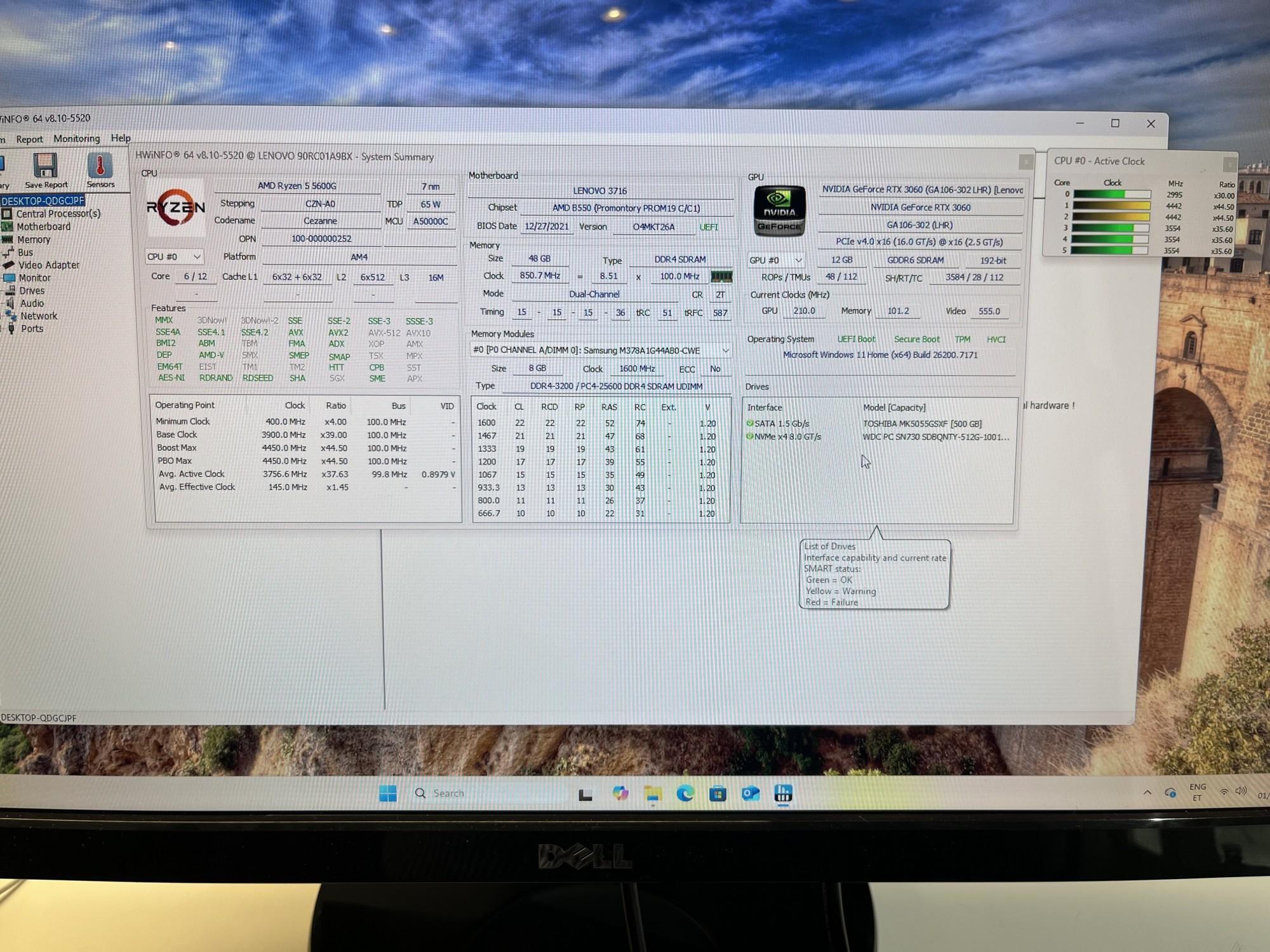The width and height of the screenshot is (1270, 952).
Task: Open the Help menu
Action: pos(121,138)
